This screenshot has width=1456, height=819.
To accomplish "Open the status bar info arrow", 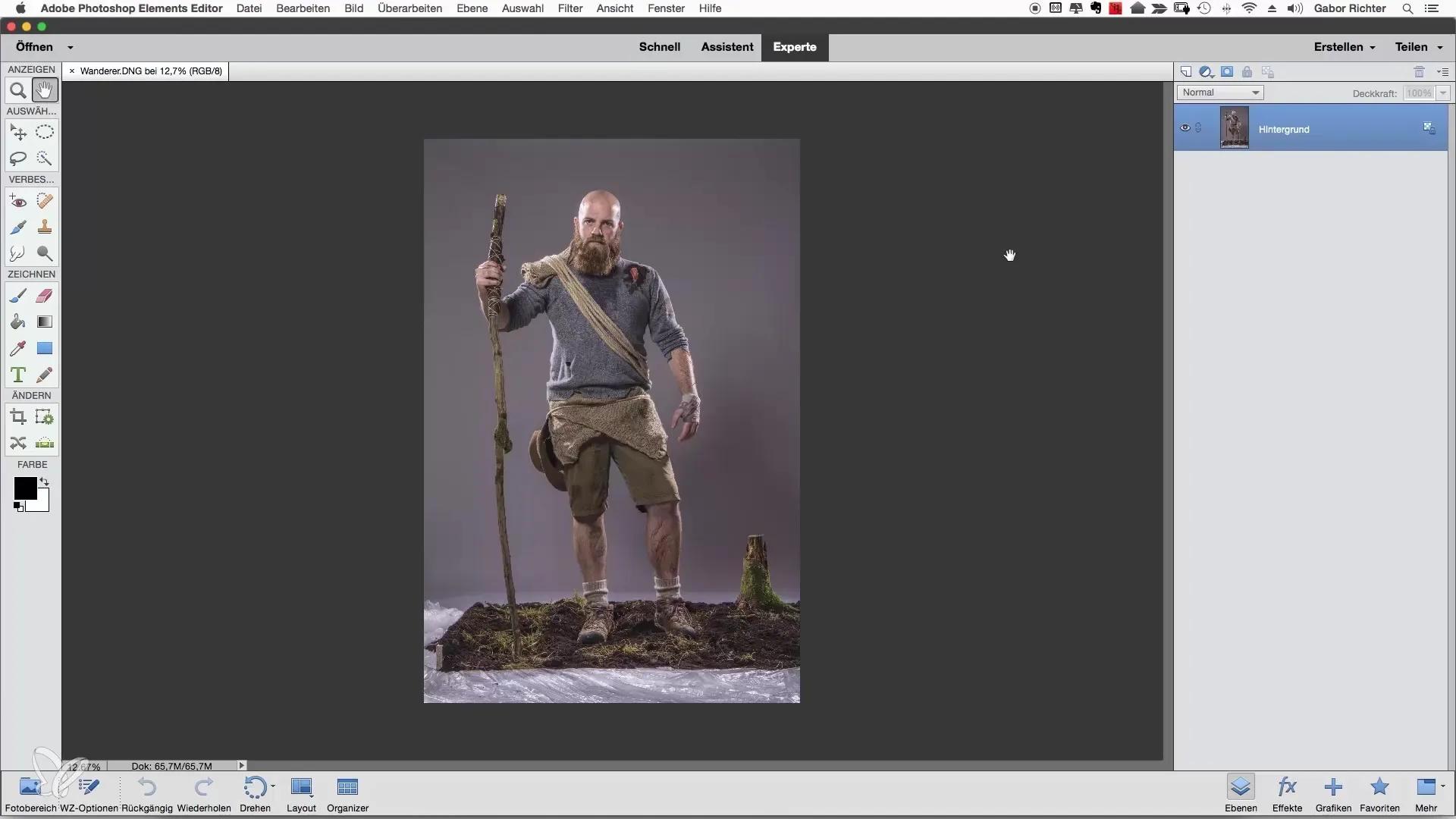I will 242,766.
